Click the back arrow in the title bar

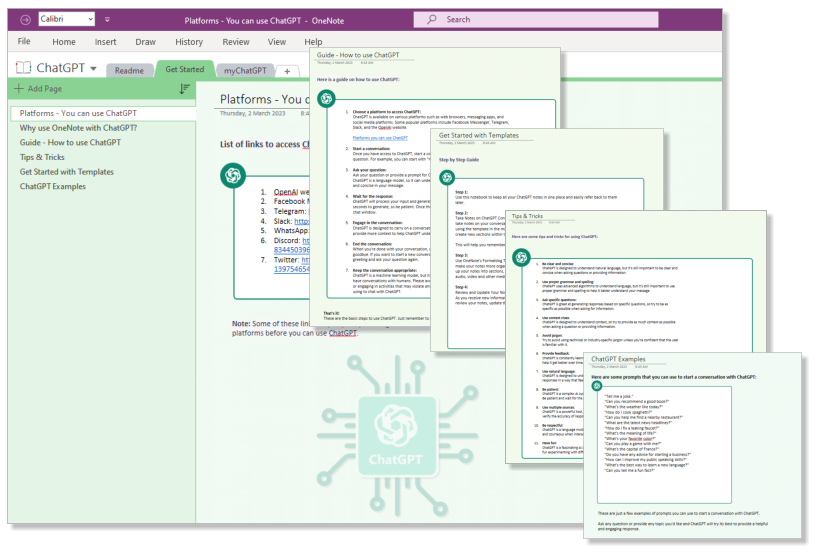click(x=25, y=20)
